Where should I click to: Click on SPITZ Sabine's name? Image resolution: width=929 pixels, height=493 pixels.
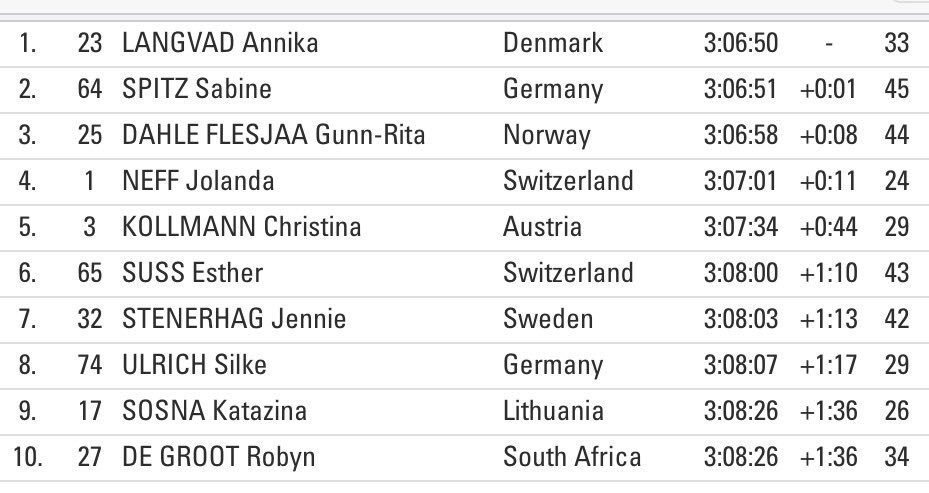tap(196, 89)
